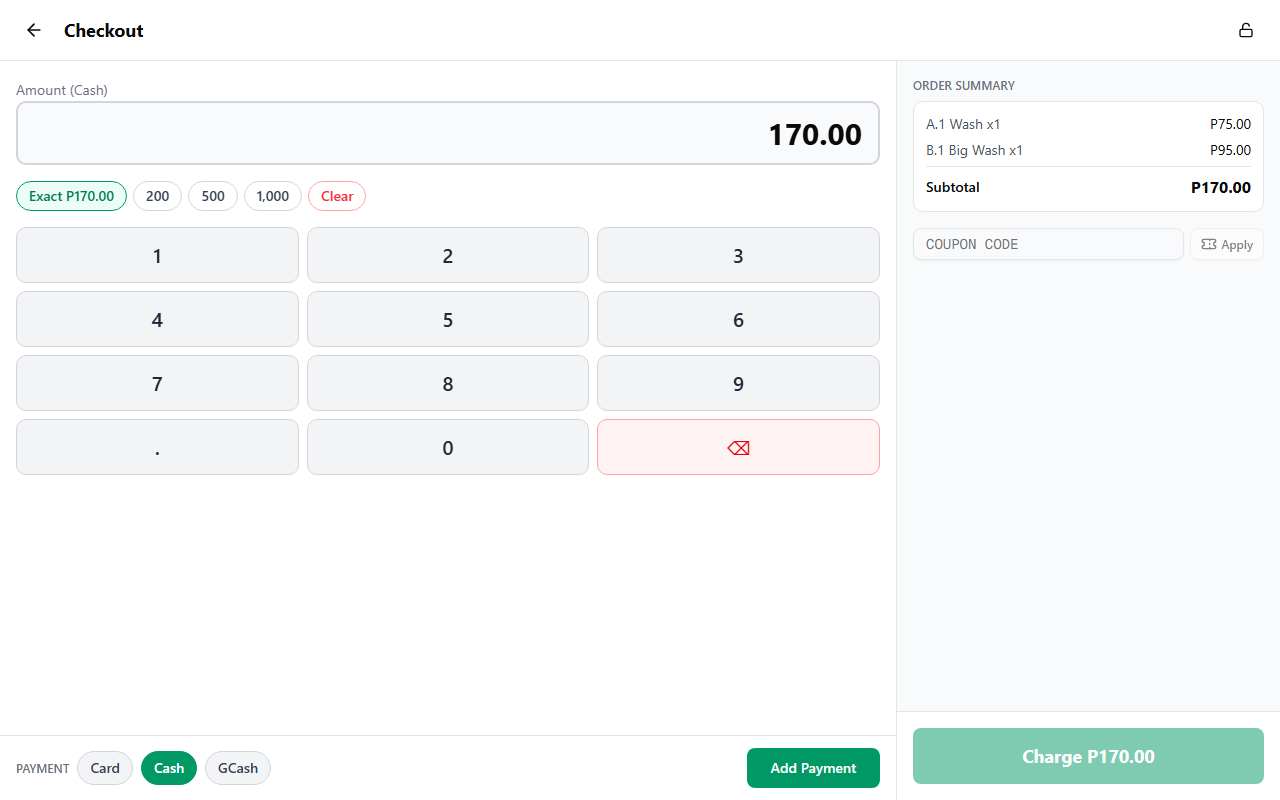Select Cash payment method
Image resolution: width=1280 pixels, height=800 pixels.
[x=169, y=768]
